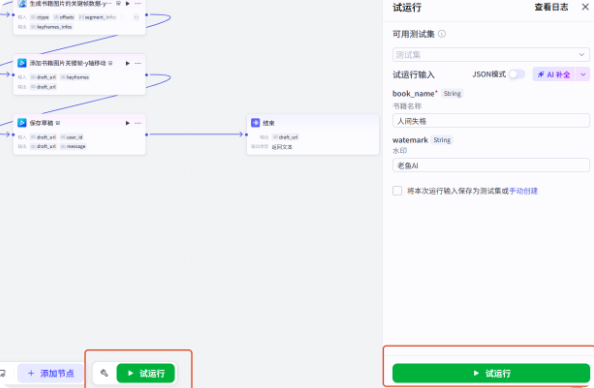Click the 结束 end node icon
The height and width of the screenshot is (388, 594).
pos(255,123)
